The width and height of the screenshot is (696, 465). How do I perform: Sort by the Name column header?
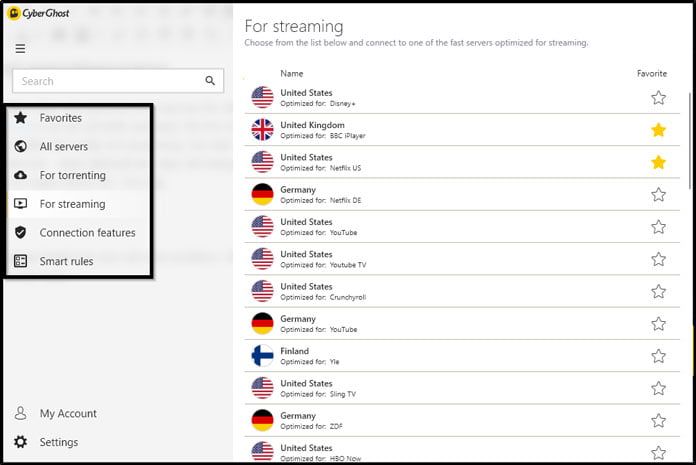(292, 74)
